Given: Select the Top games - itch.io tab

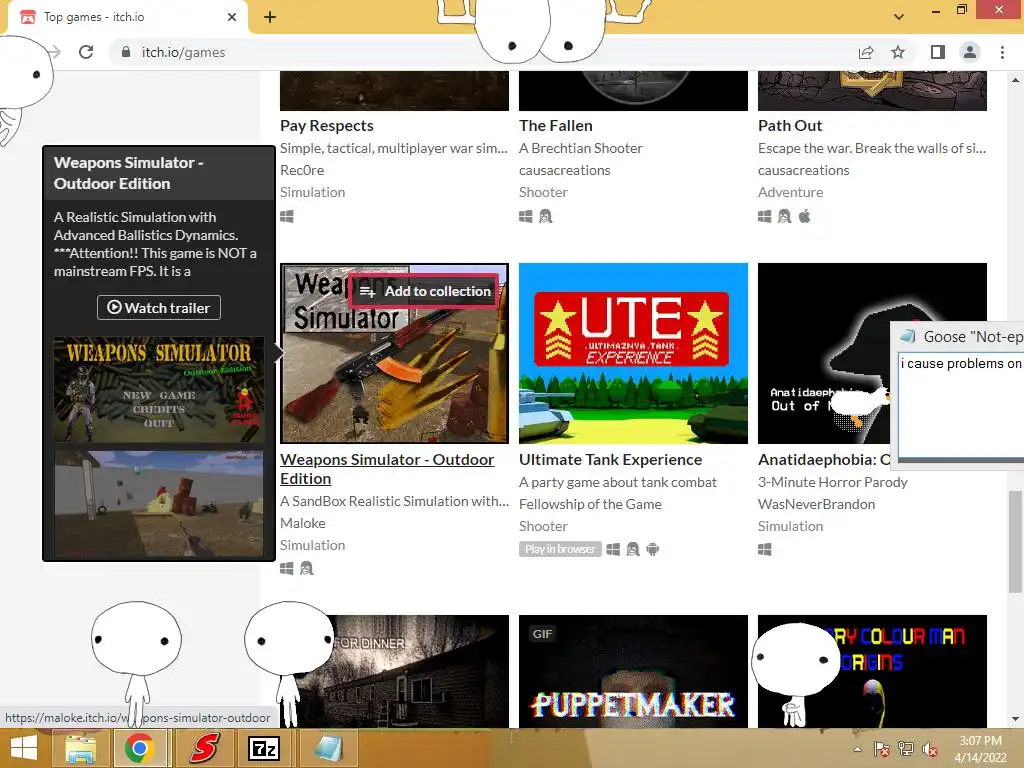Looking at the screenshot, I should [127, 17].
